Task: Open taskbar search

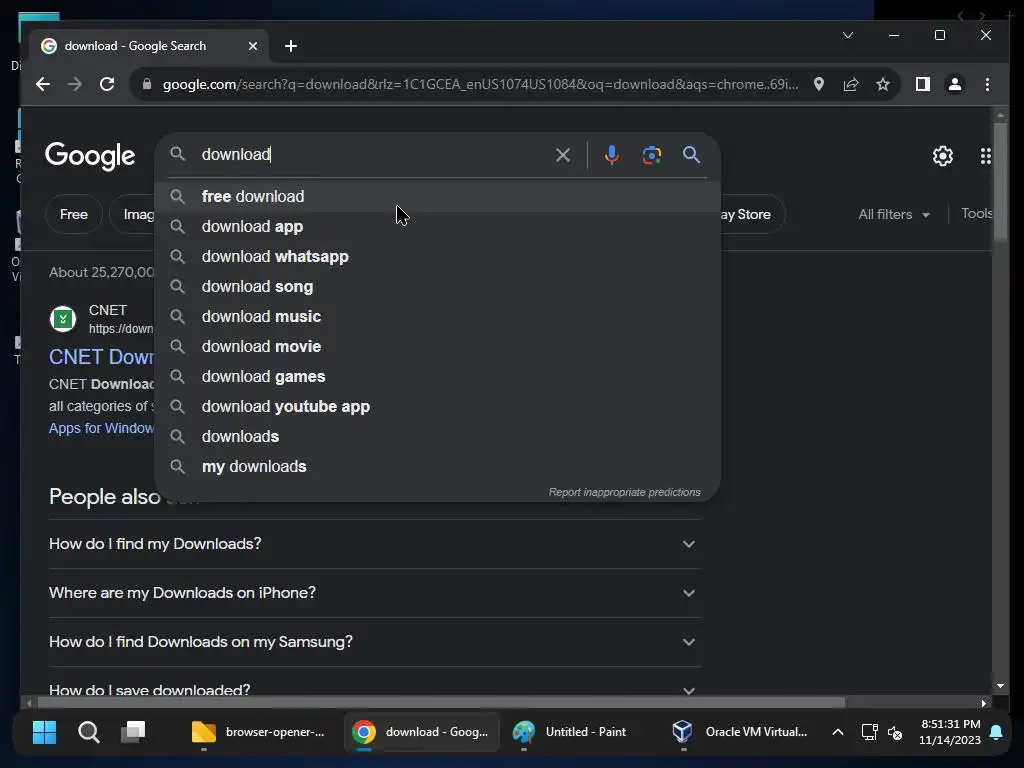Action: click(x=89, y=732)
